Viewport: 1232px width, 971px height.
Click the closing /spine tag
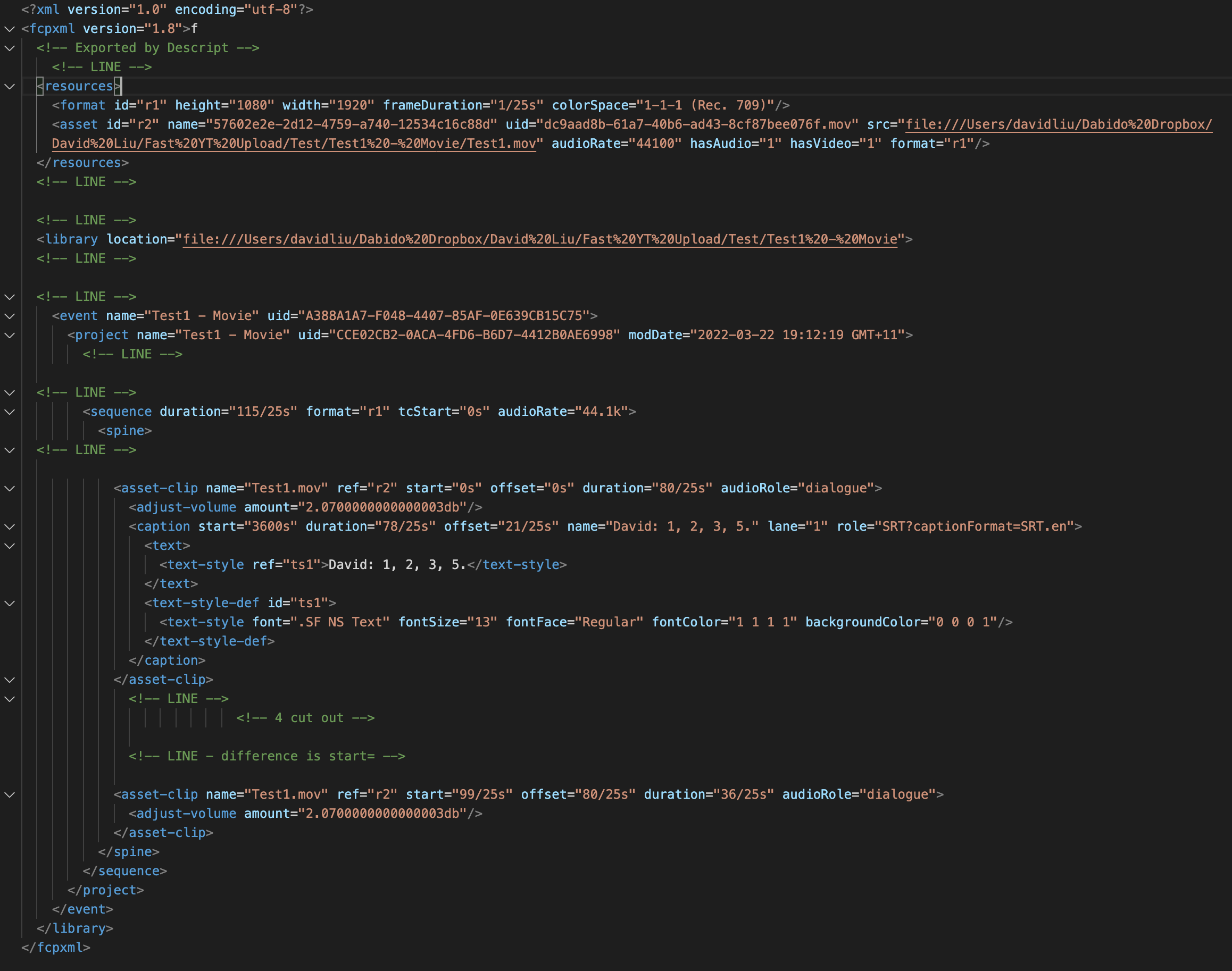(129, 852)
